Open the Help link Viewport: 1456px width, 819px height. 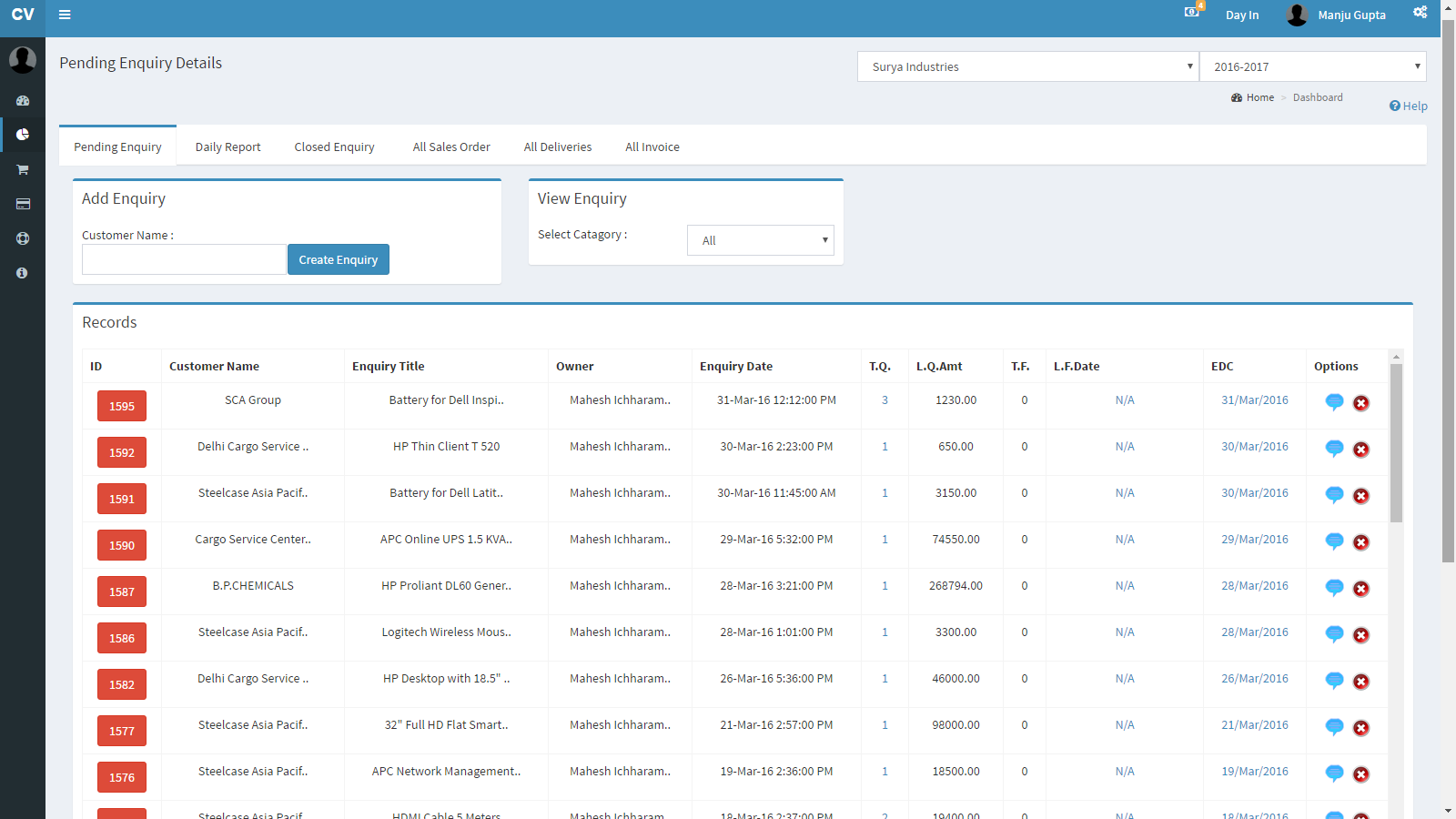tap(1408, 106)
